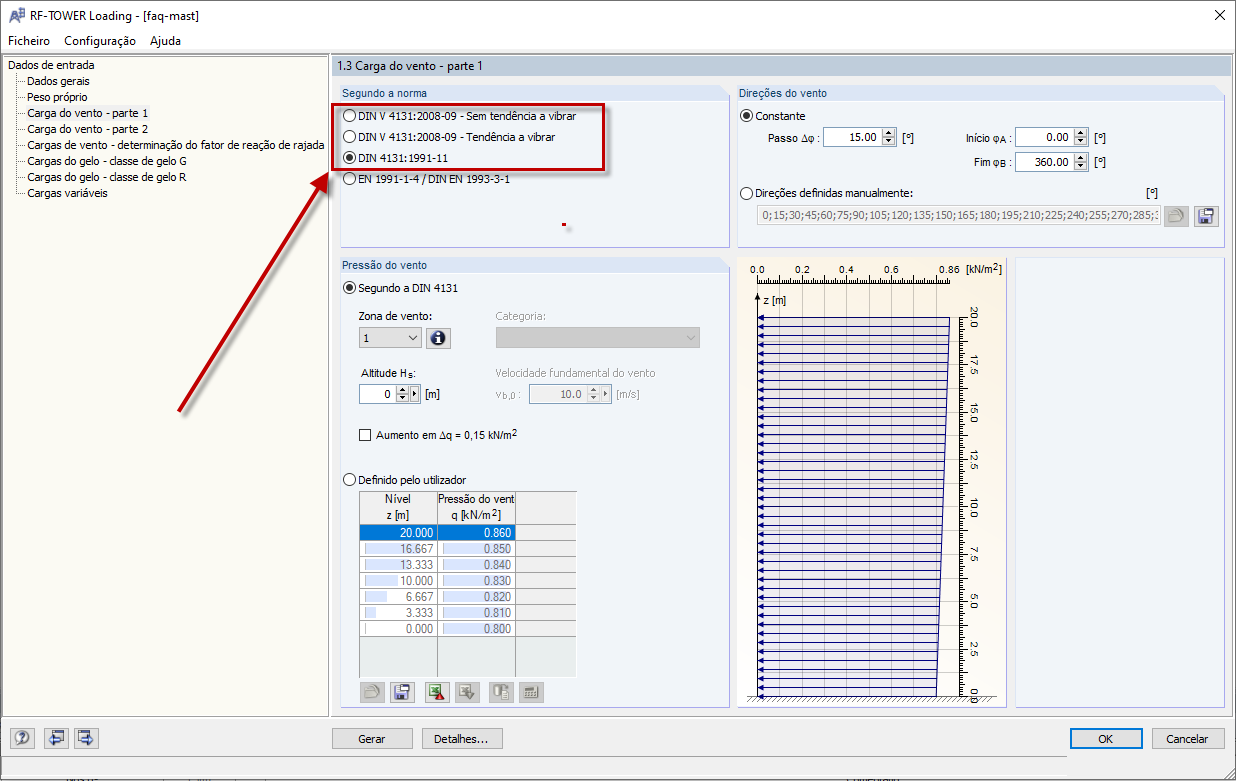1236x781 pixels.
Task: Open Altitude Hs side arrow menu
Action: pos(415,394)
